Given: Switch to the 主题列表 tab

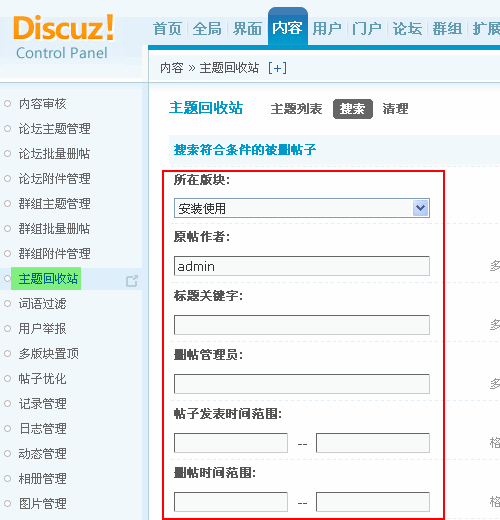Looking at the screenshot, I should pyautogui.click(x=296, y=109).
